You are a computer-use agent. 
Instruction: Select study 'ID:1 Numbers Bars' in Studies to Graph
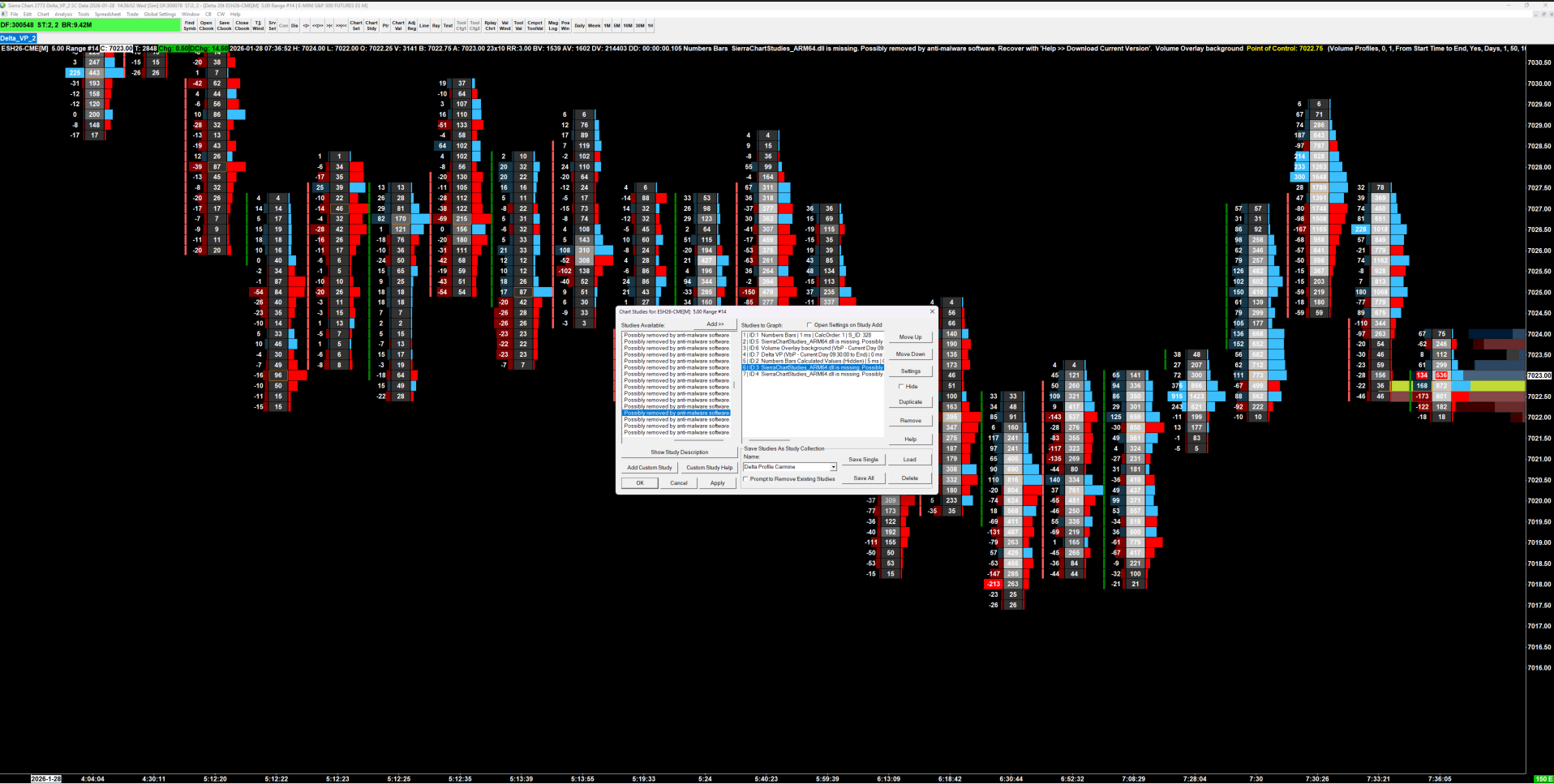[x=813, y=335]
